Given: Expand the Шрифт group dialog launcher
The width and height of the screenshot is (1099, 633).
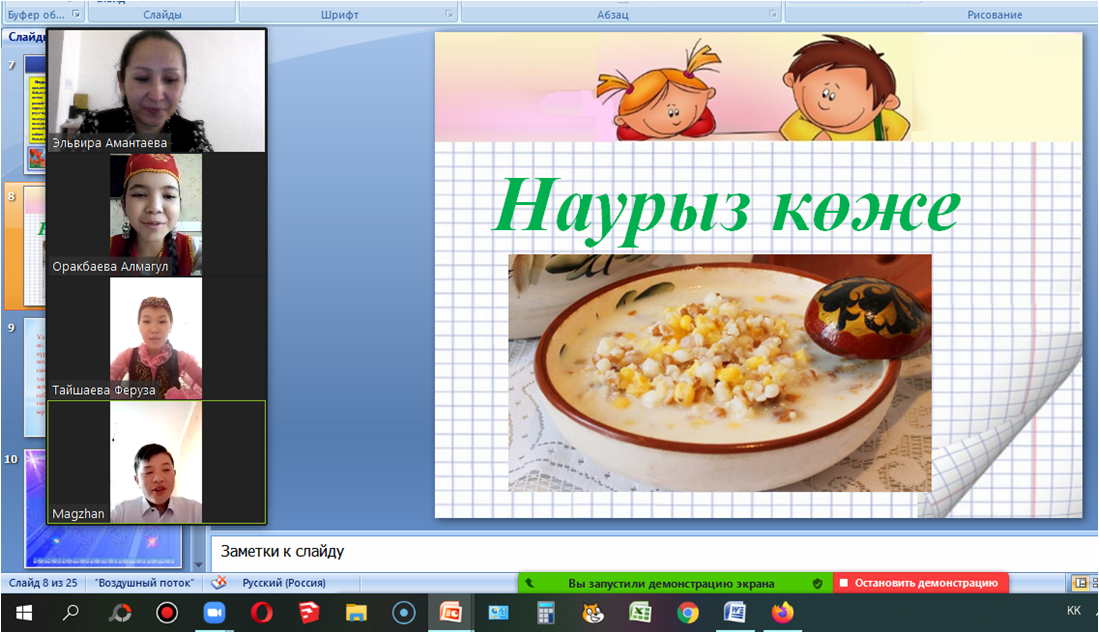Looking at the screenshot, I should (449, 14).
